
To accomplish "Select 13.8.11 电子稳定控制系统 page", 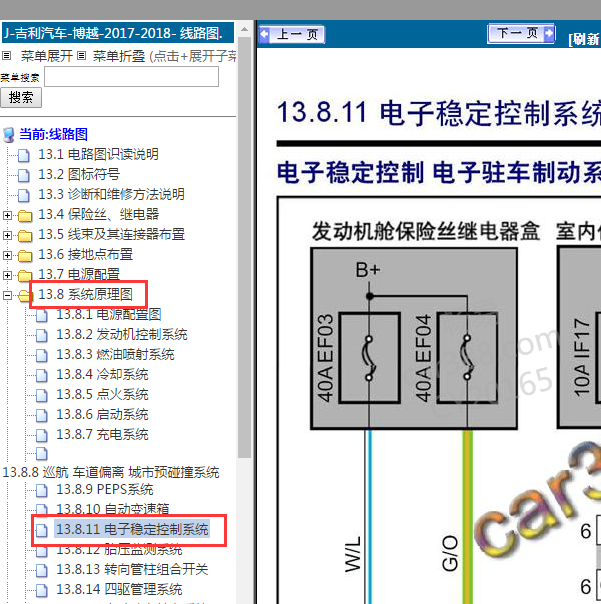I will point(132,529).
